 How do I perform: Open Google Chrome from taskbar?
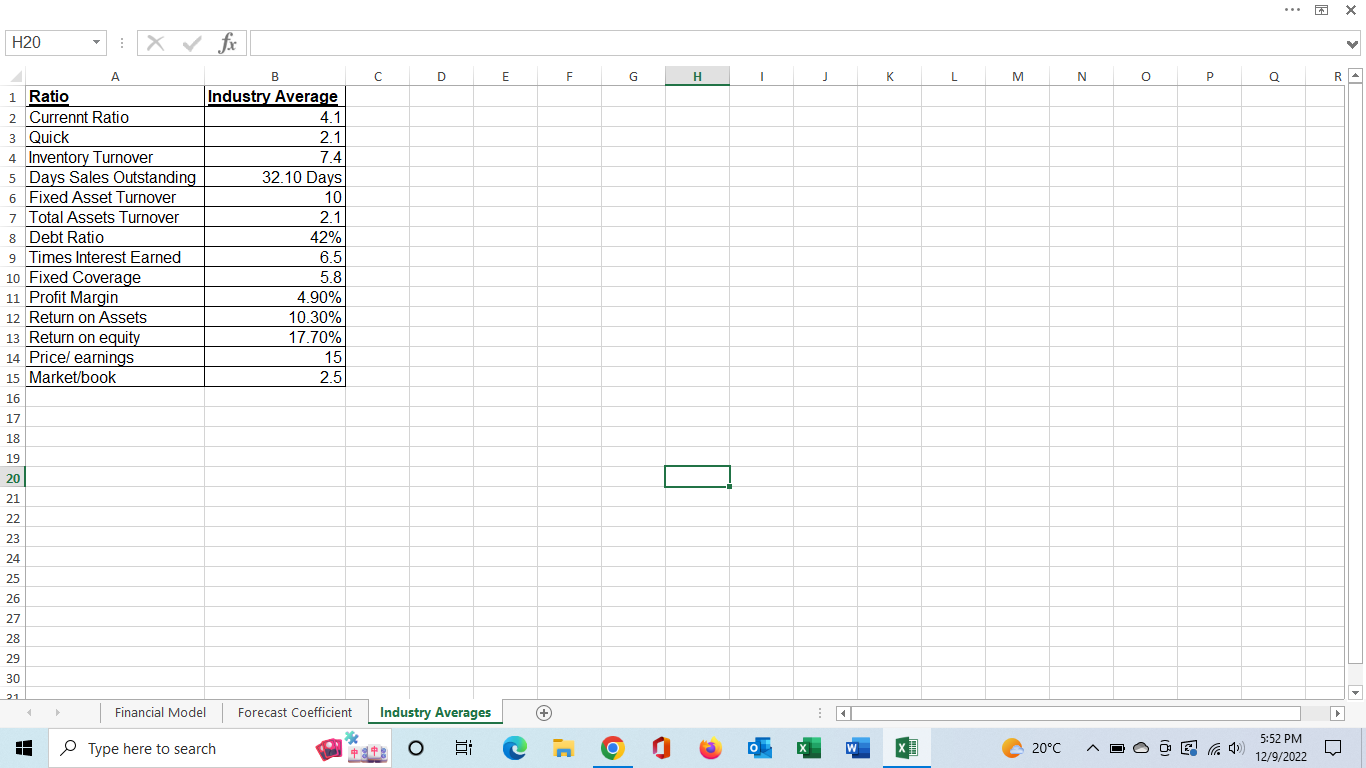point(613,748)
